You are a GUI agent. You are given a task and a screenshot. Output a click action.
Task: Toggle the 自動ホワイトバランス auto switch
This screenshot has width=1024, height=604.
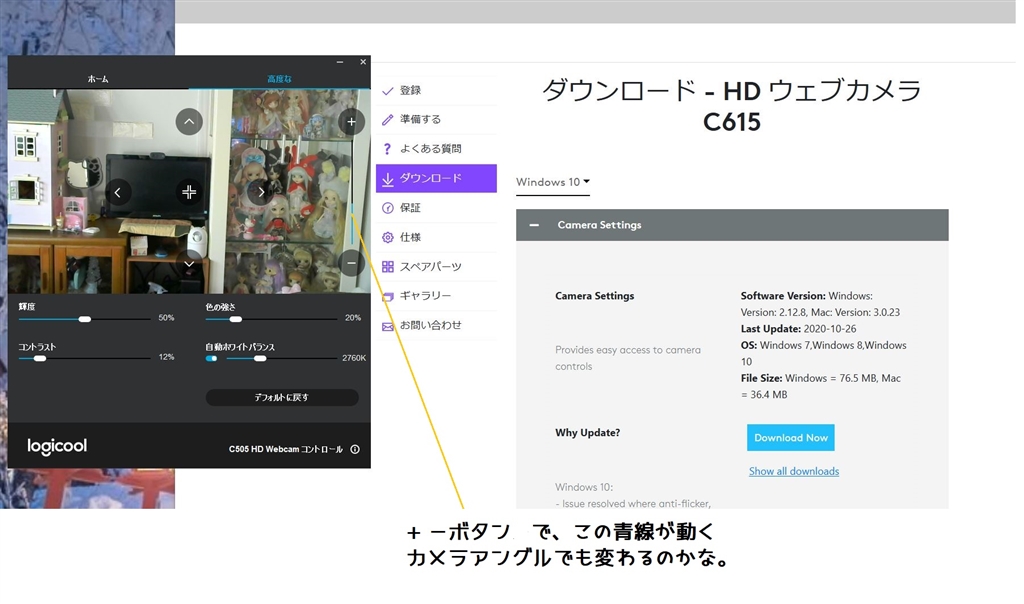(x=211, y=358)
